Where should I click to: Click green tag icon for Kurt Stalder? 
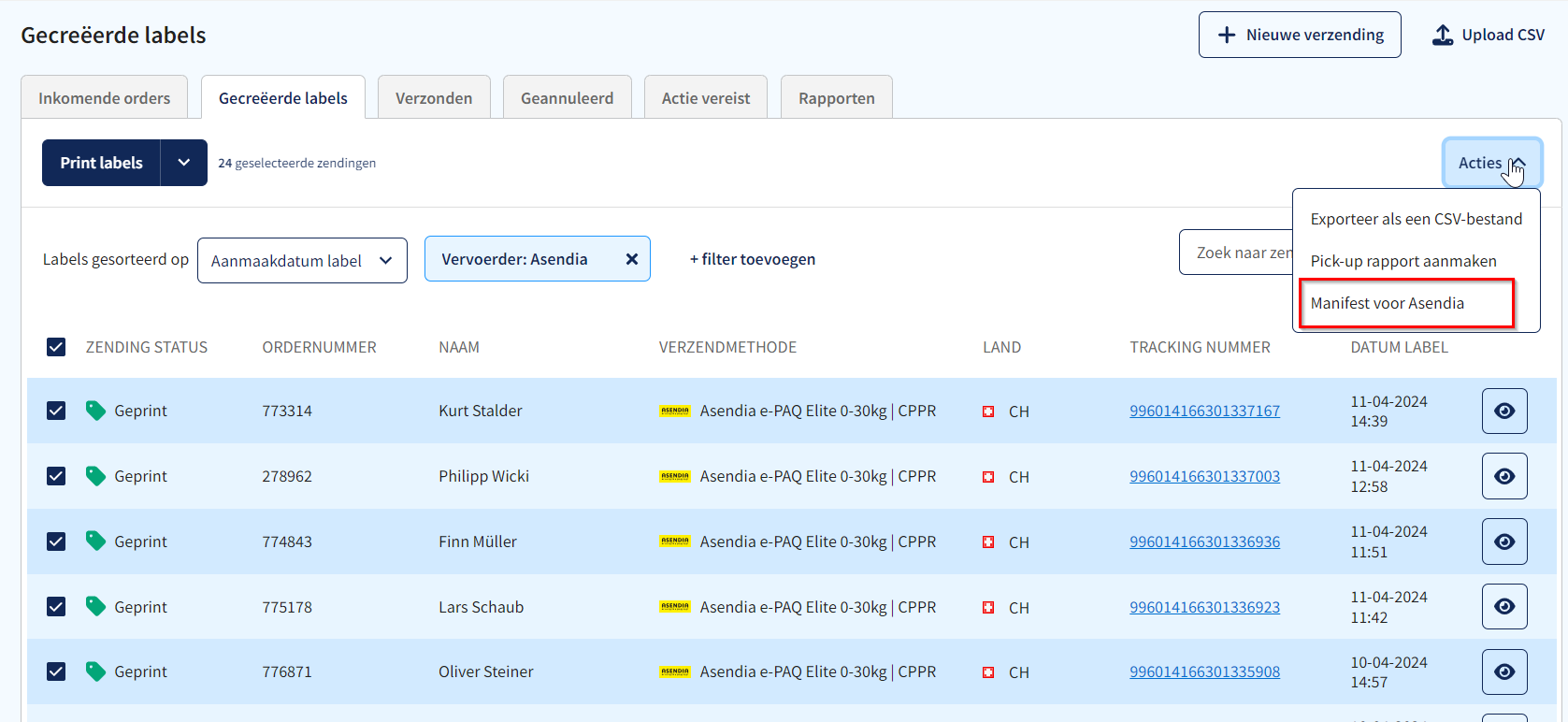[x=95, y=411]
